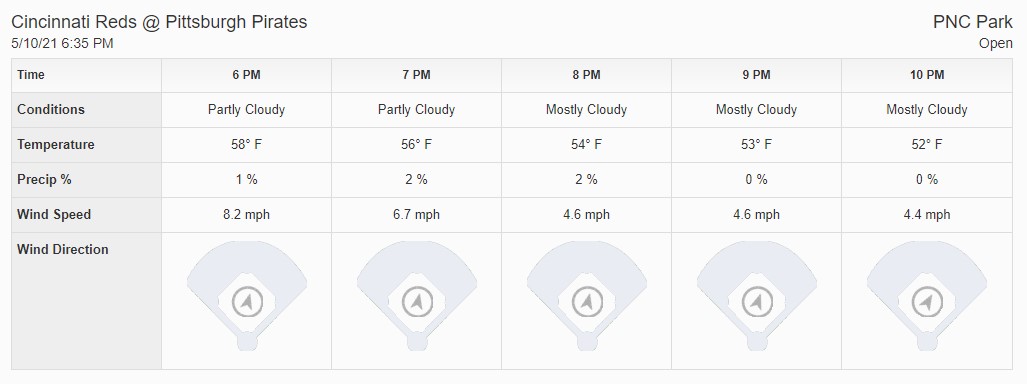Click the 8 PM Mostly Cloudy conditions cell

point(587,109)
